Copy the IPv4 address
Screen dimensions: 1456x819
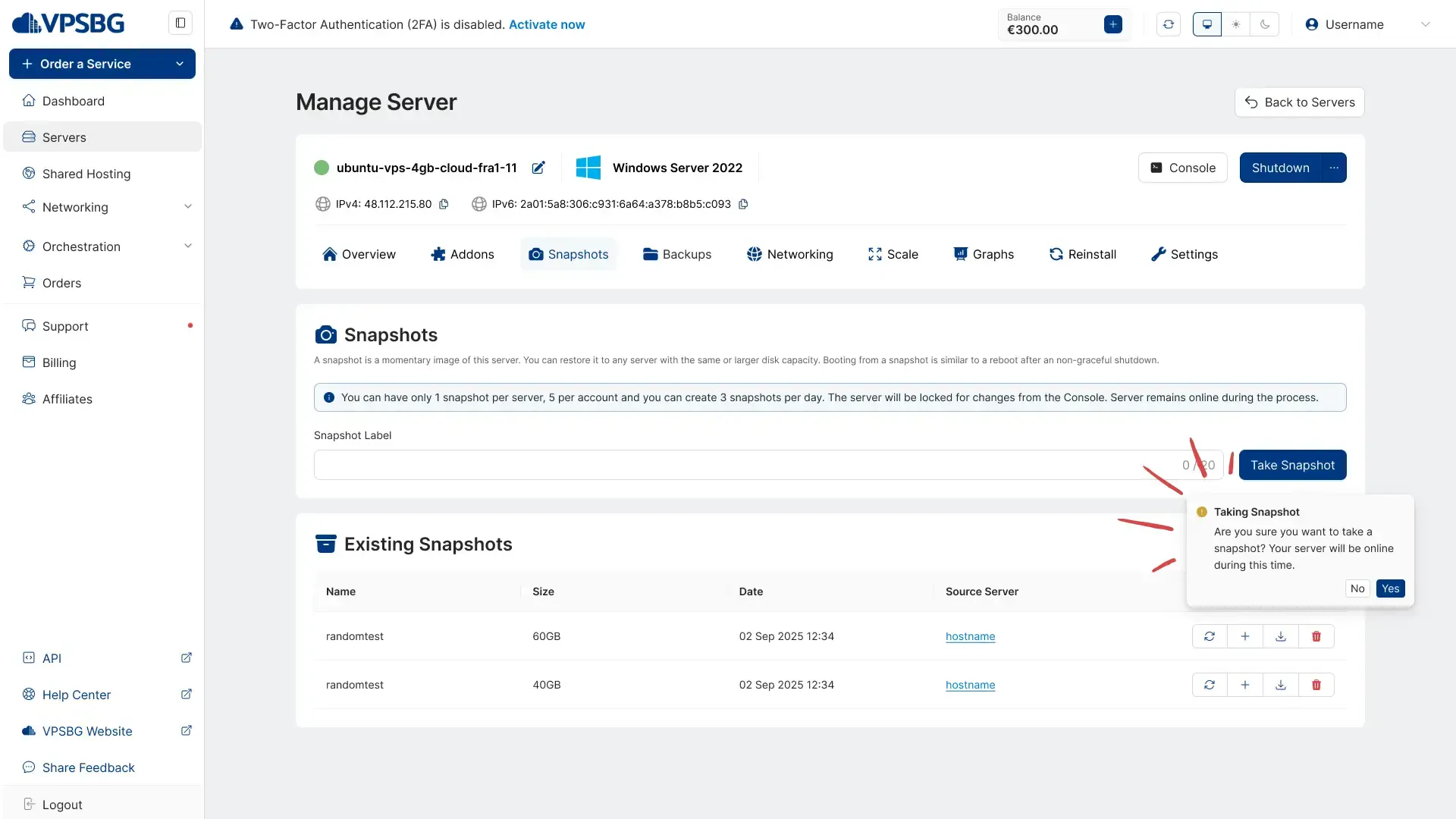[444, 204]
